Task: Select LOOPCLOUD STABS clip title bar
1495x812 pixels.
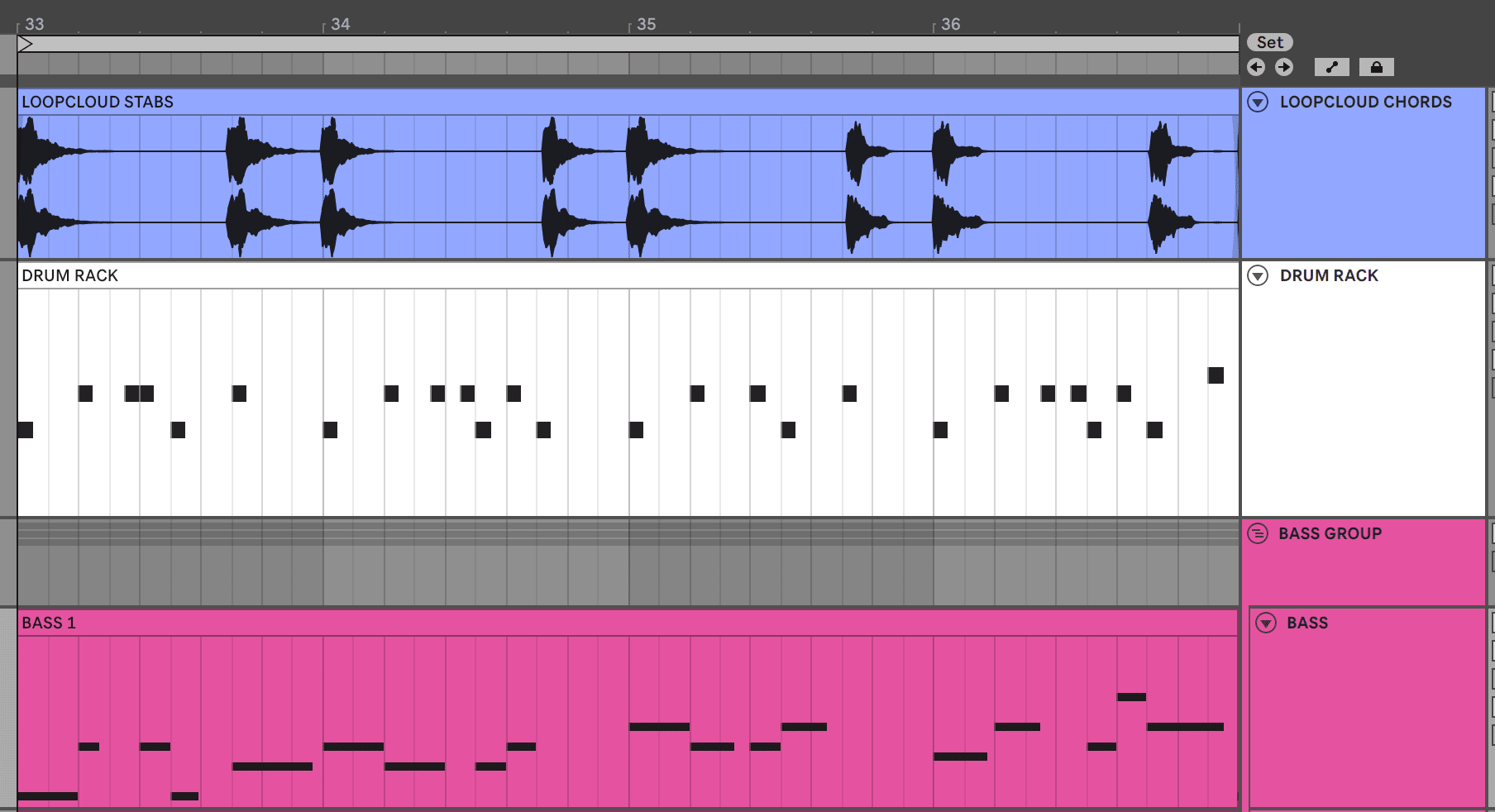Action: [628, 102]
